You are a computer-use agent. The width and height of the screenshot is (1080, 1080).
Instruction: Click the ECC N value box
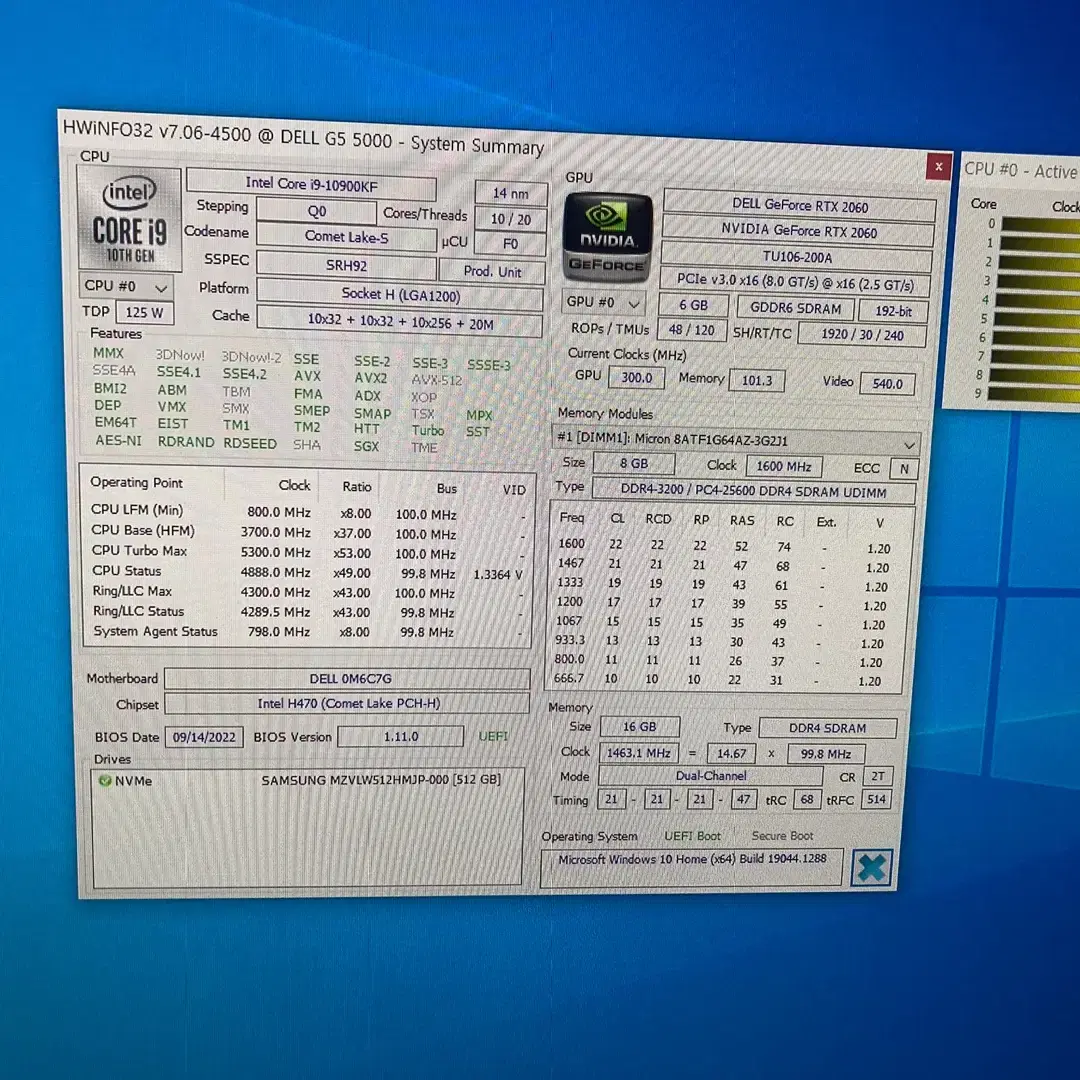[x=904, y=469]
